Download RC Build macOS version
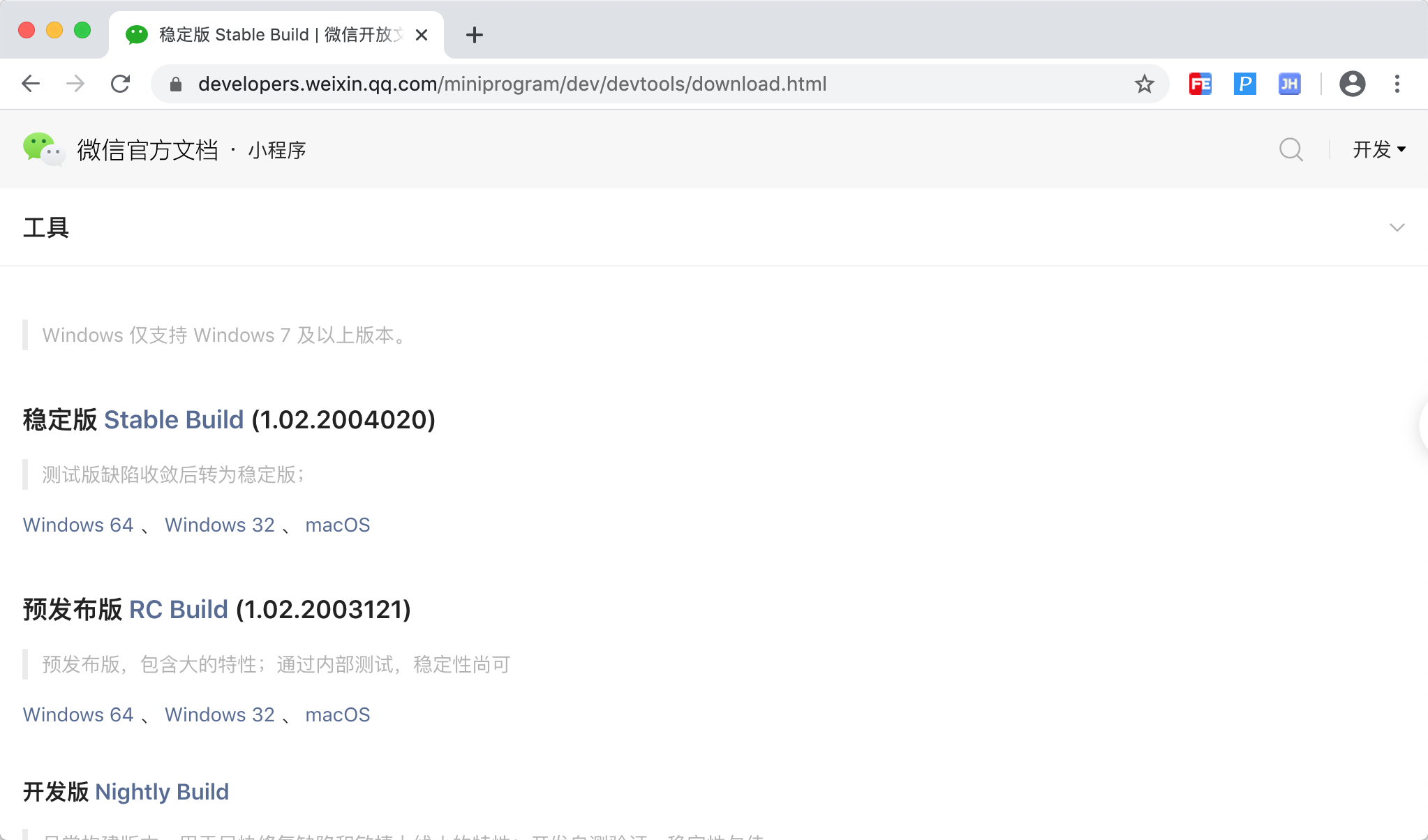Screen dimensions: 1428x840 point(337,714)
